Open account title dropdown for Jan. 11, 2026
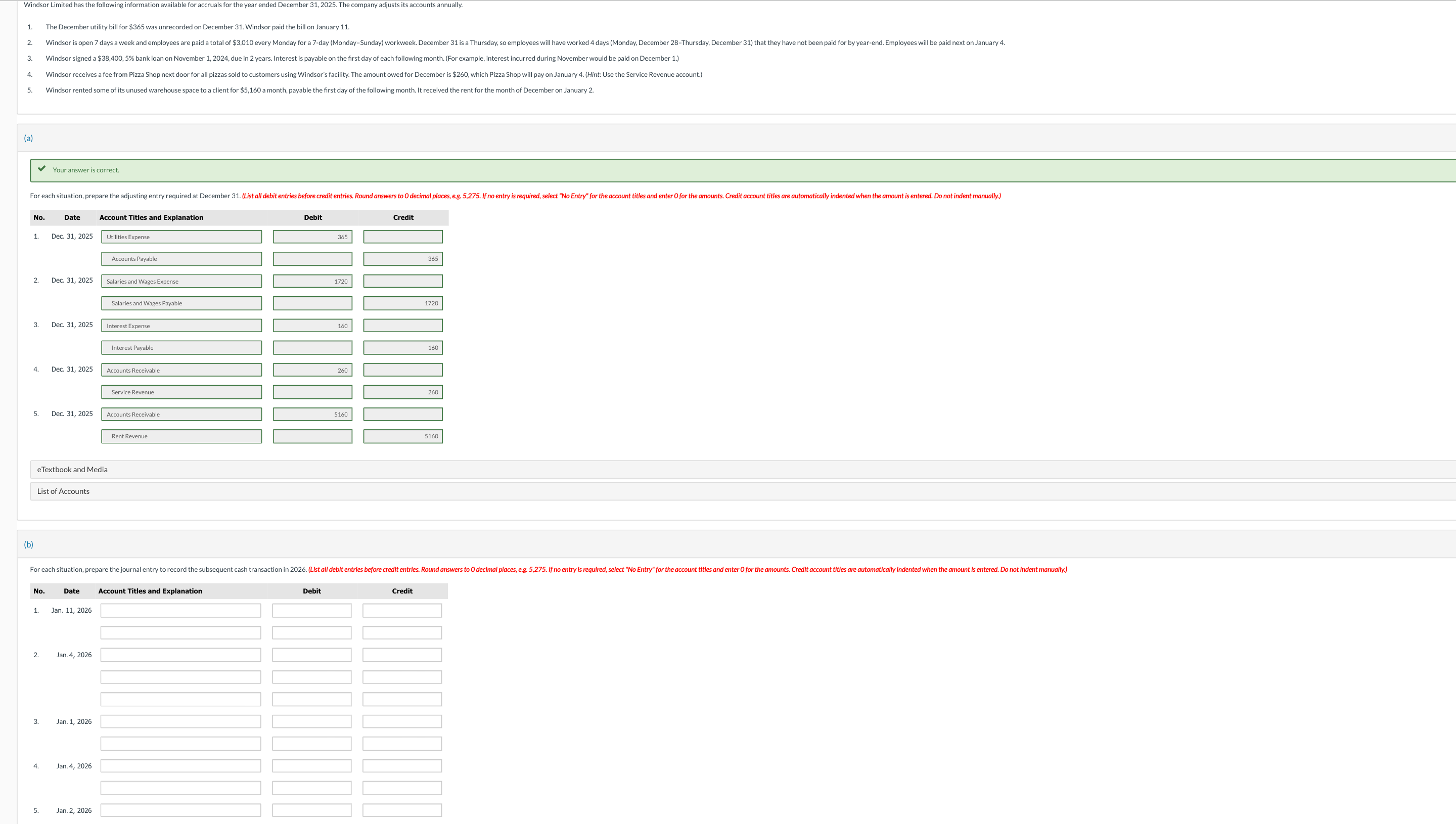This screenshot has width=1456, height=824. click(x=180, y=611)
